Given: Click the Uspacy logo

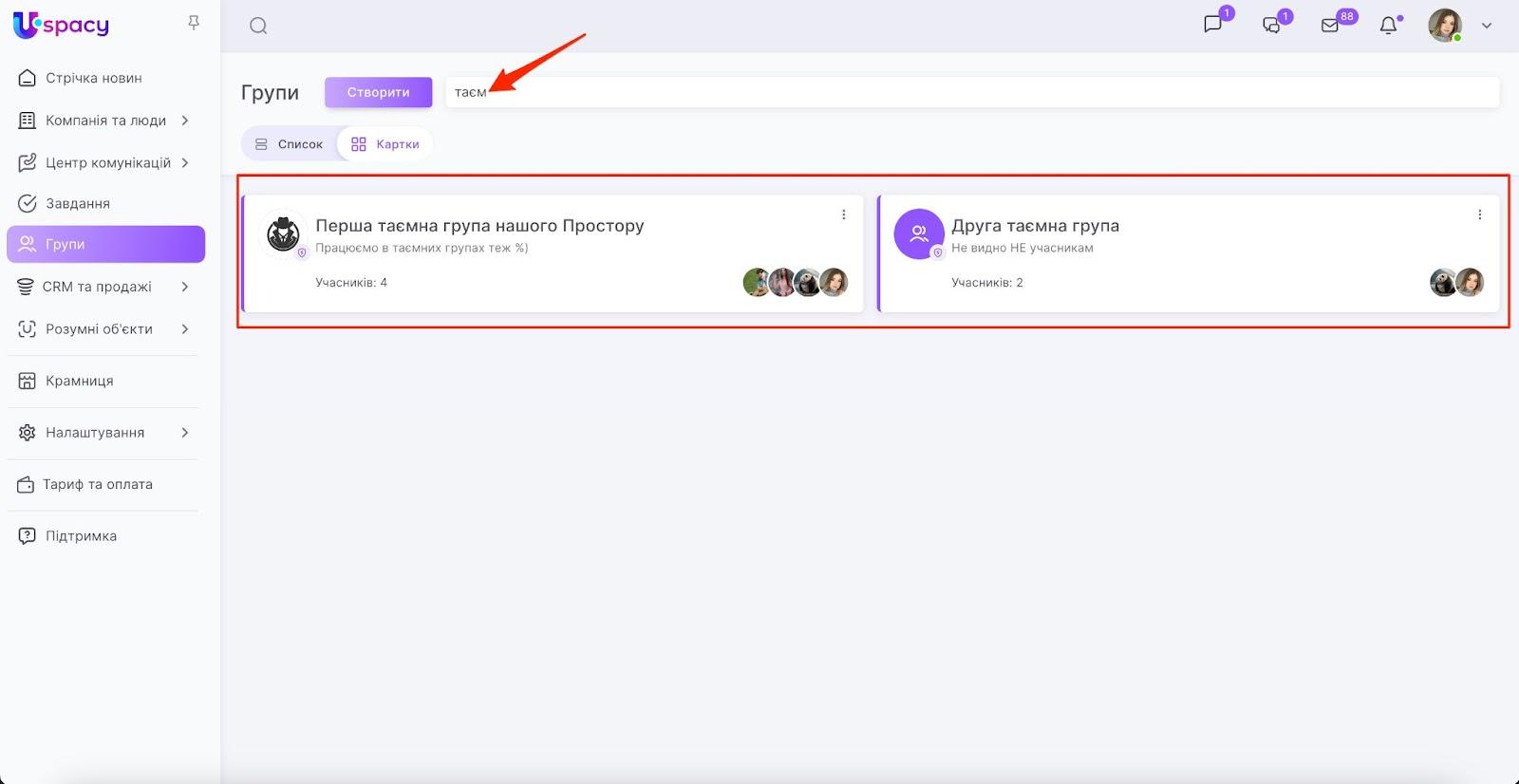Looking at the screenshot, I should 62,25.
